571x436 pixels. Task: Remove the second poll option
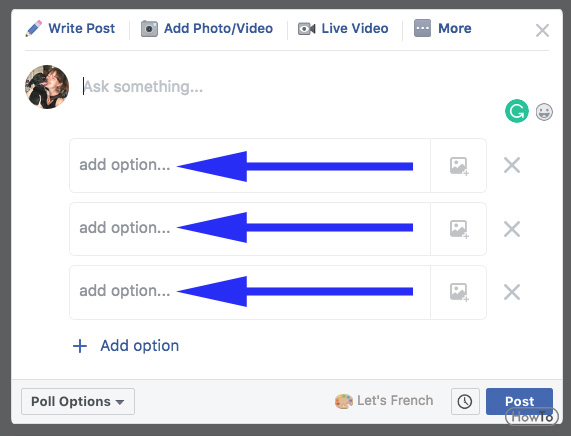point(512,229)
